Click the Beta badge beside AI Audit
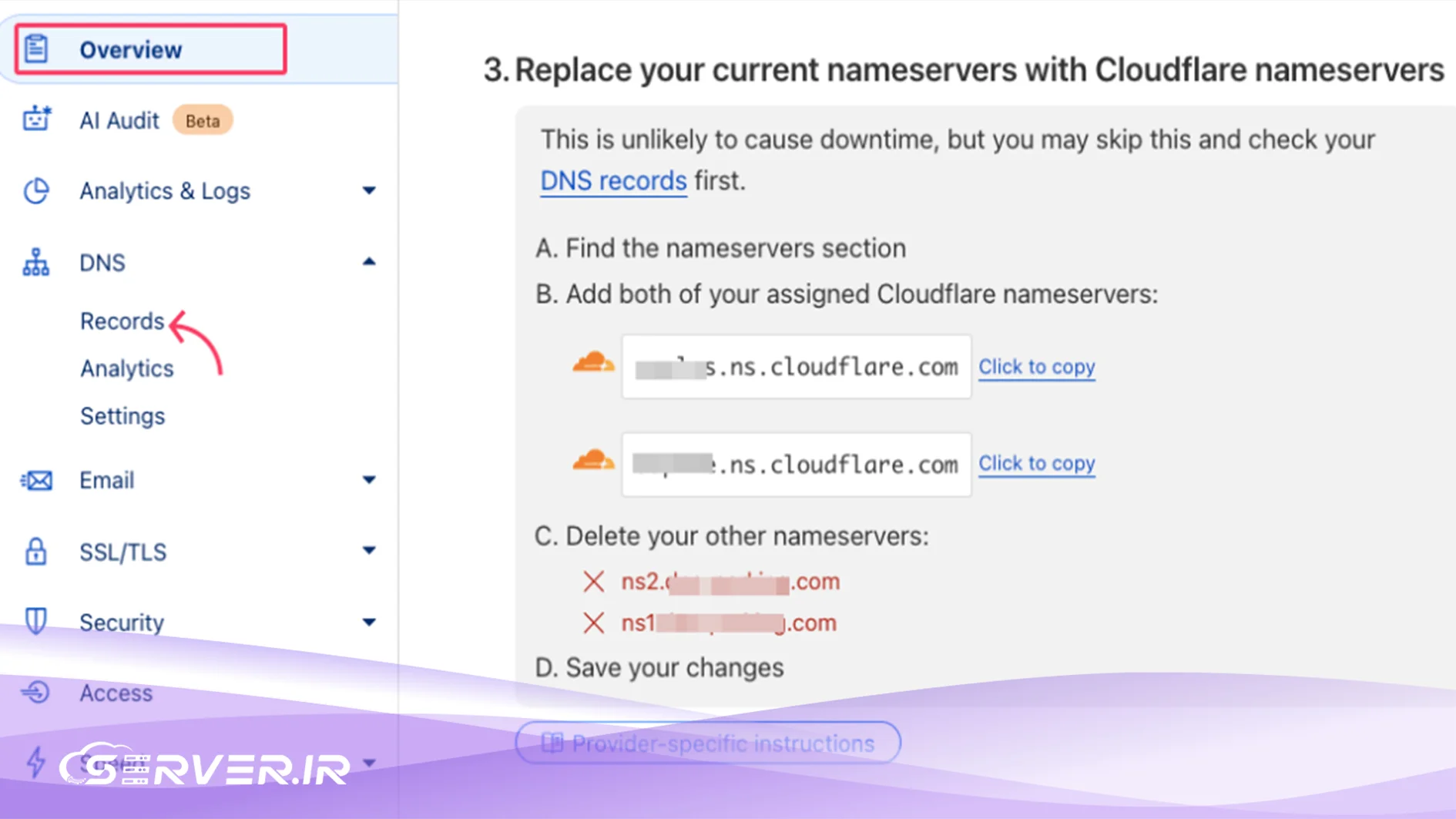The height and width of the screenshot is (819, 1456). coord(203,121)
